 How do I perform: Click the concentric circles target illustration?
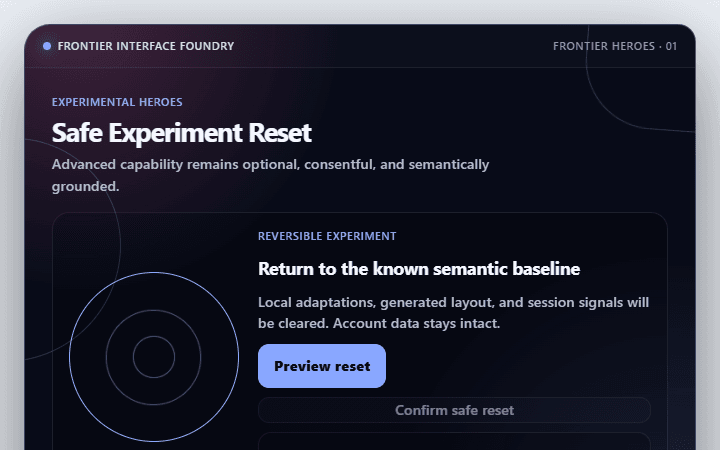[154, 357]
